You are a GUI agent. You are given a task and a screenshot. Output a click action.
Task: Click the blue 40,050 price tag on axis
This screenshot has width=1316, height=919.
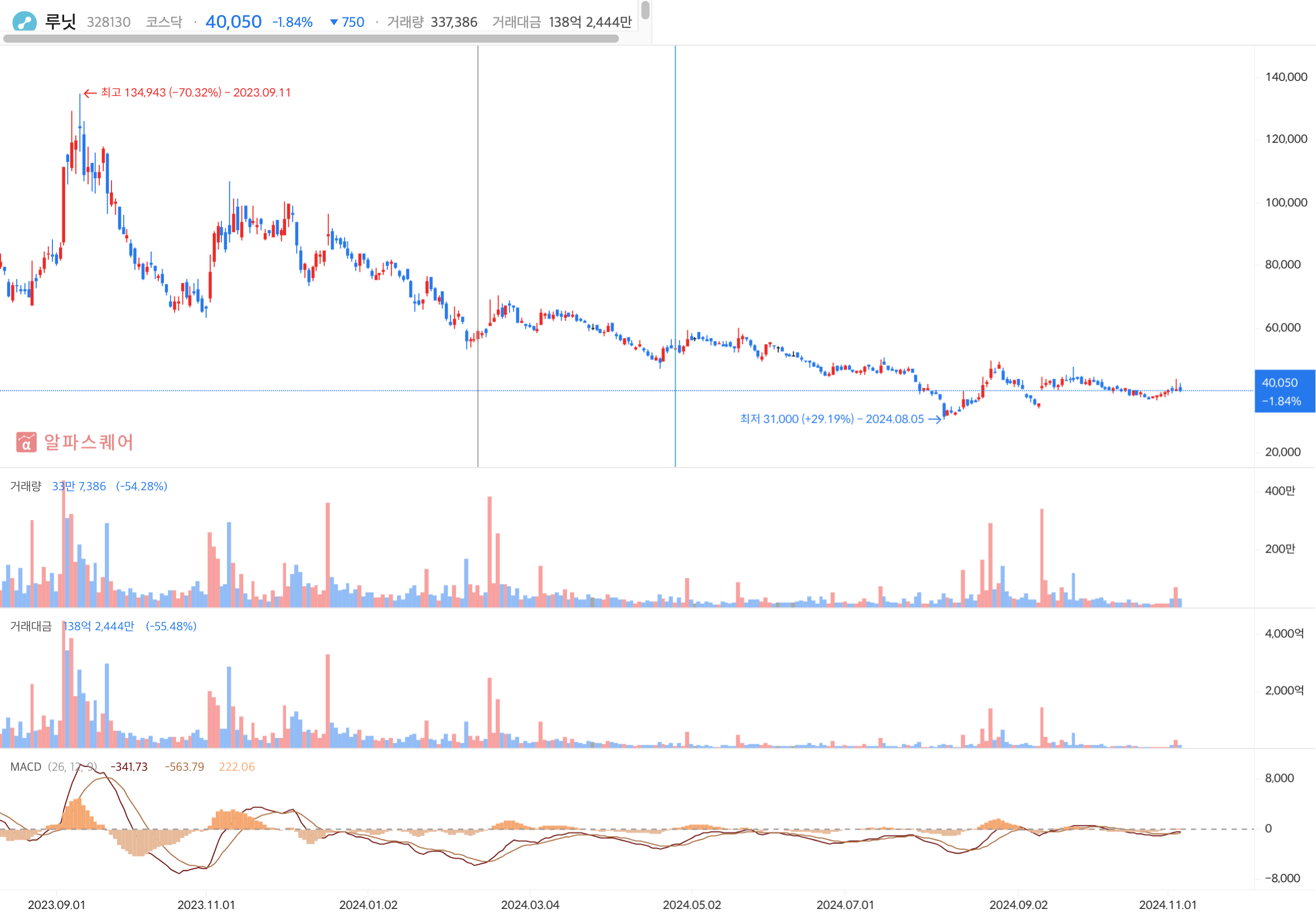coord(1284,391)
